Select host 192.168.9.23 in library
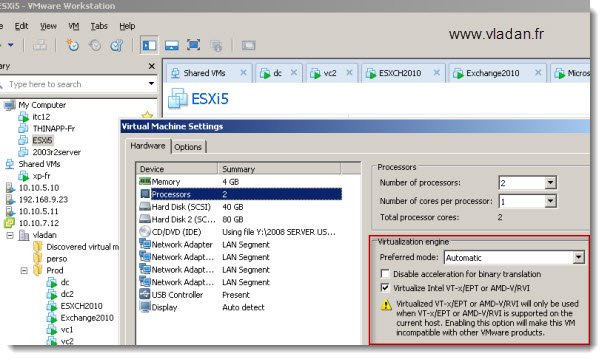This screenshot has height=360, width=605. 43,199
